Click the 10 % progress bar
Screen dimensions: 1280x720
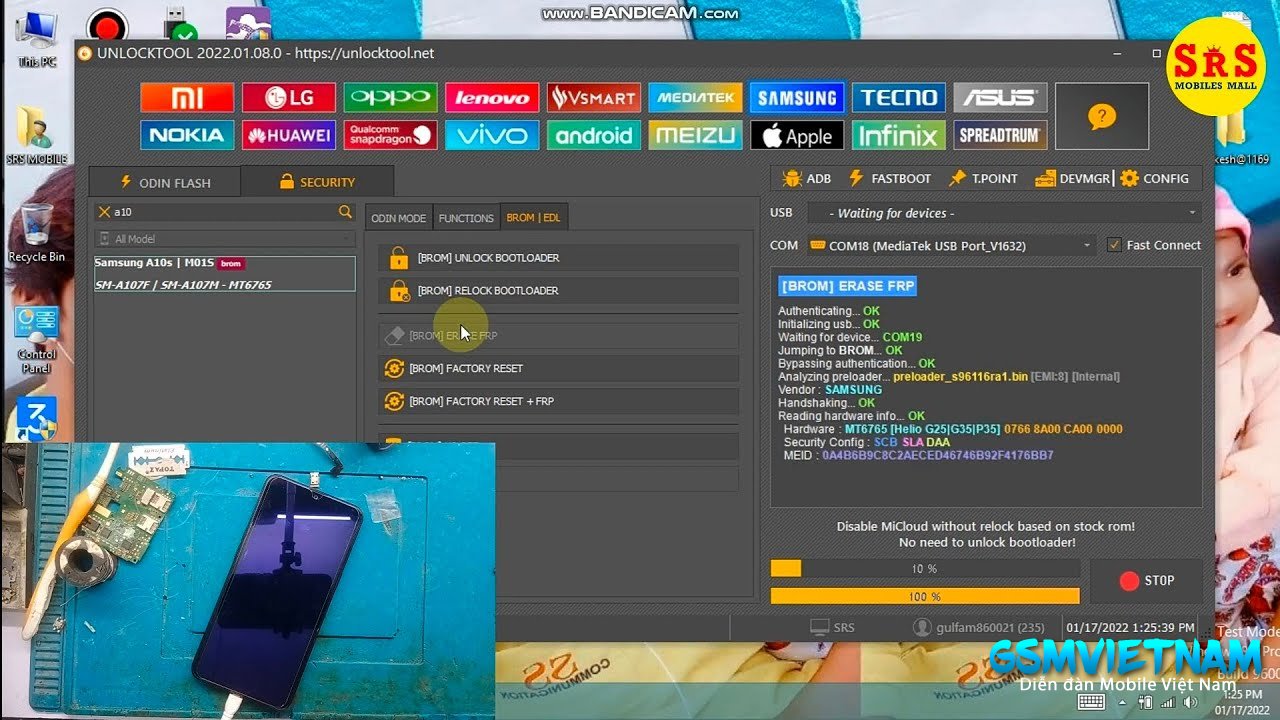(x=924, y=568)
